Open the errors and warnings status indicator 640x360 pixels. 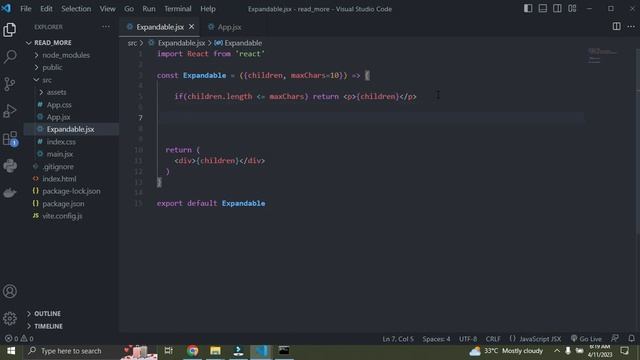point(19,339)
